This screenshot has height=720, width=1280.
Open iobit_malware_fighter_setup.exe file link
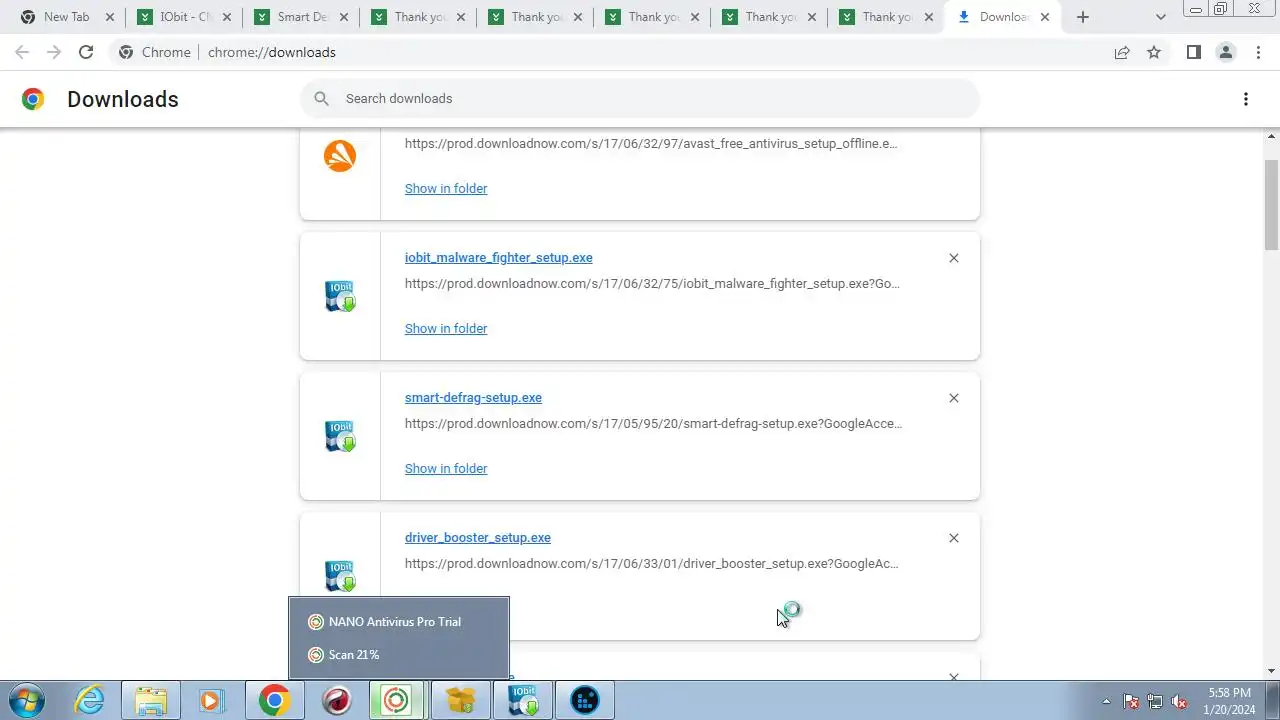(x=499, y=257)
